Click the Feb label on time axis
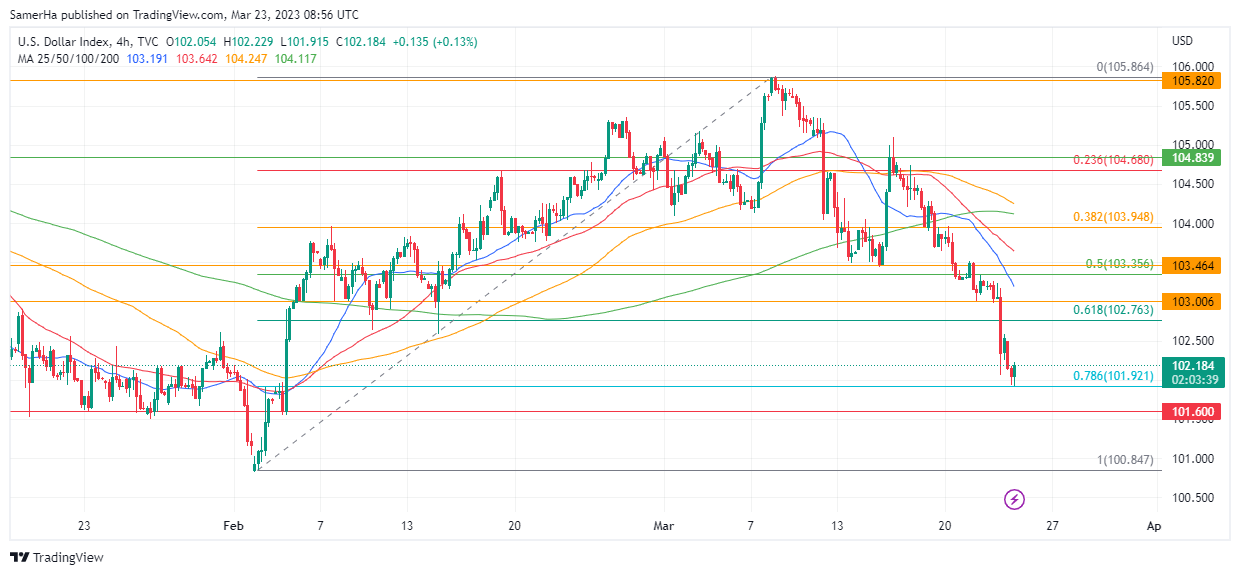Screen dimensions: 1240x575 pyautogui.click(x=233, y=526)
